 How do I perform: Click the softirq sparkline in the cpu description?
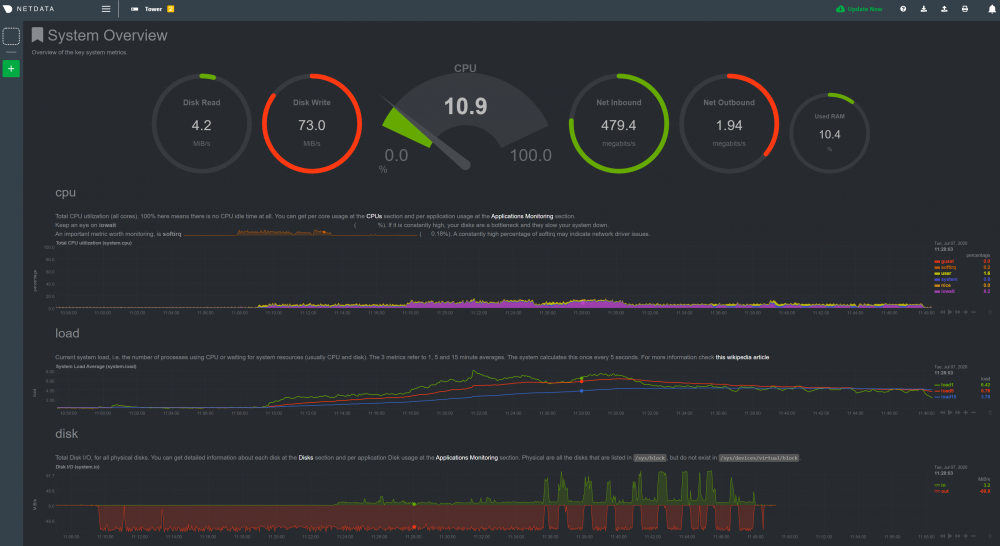(x=300, y=233)
